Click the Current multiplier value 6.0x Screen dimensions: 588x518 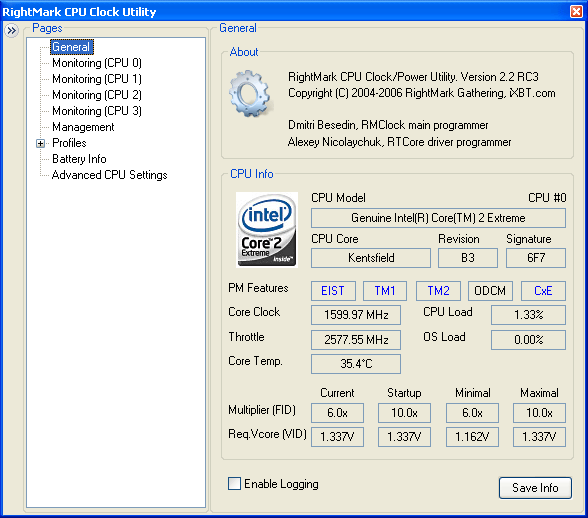[x=337, y=413]
